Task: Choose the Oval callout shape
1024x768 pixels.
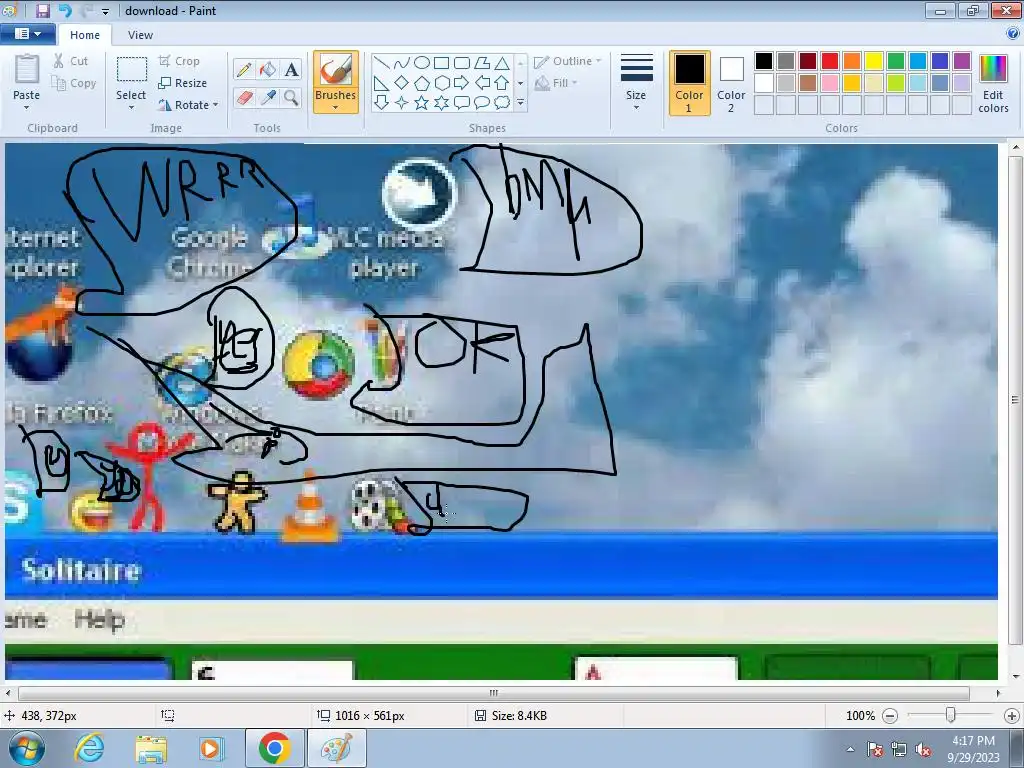Action: coord(482,103)
